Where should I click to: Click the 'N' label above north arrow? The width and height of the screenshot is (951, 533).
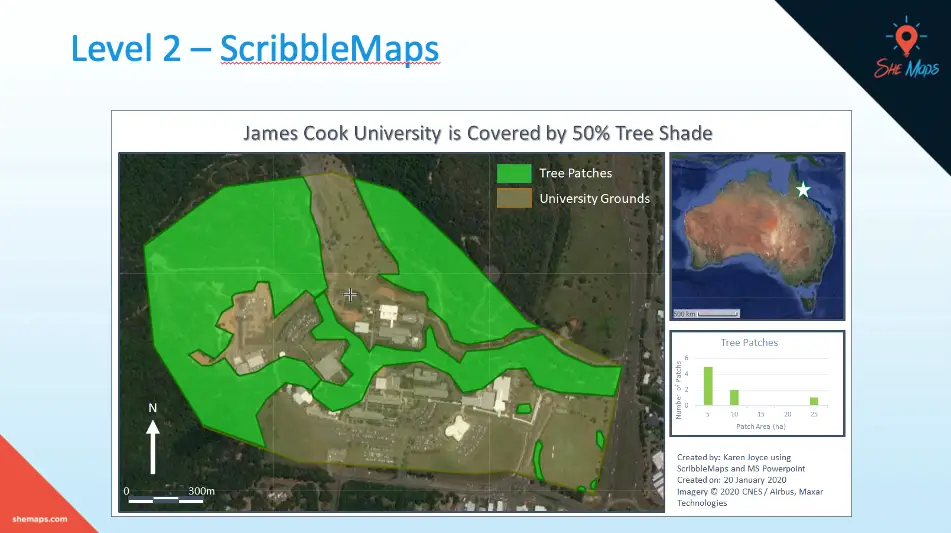[153, 408]
